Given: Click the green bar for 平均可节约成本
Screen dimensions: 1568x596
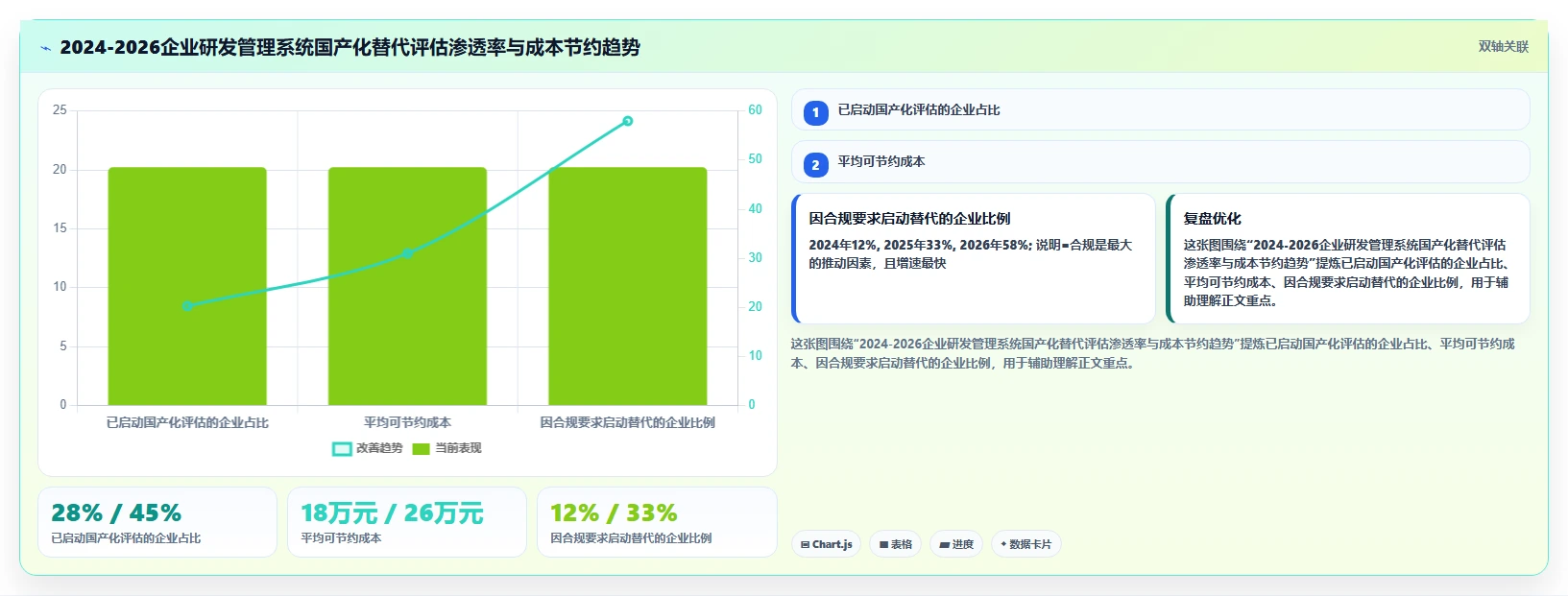Looking at the screenshot, I should [407, 286].
